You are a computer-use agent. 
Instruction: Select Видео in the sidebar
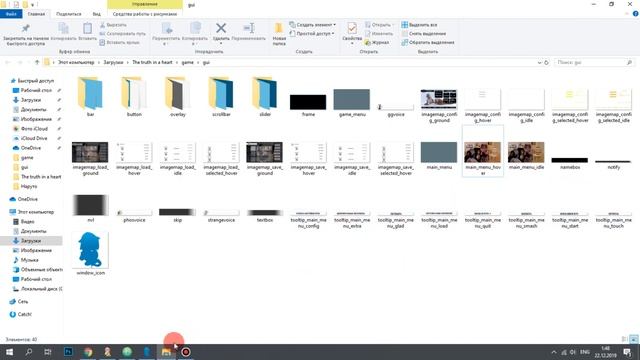pos(27,222)
